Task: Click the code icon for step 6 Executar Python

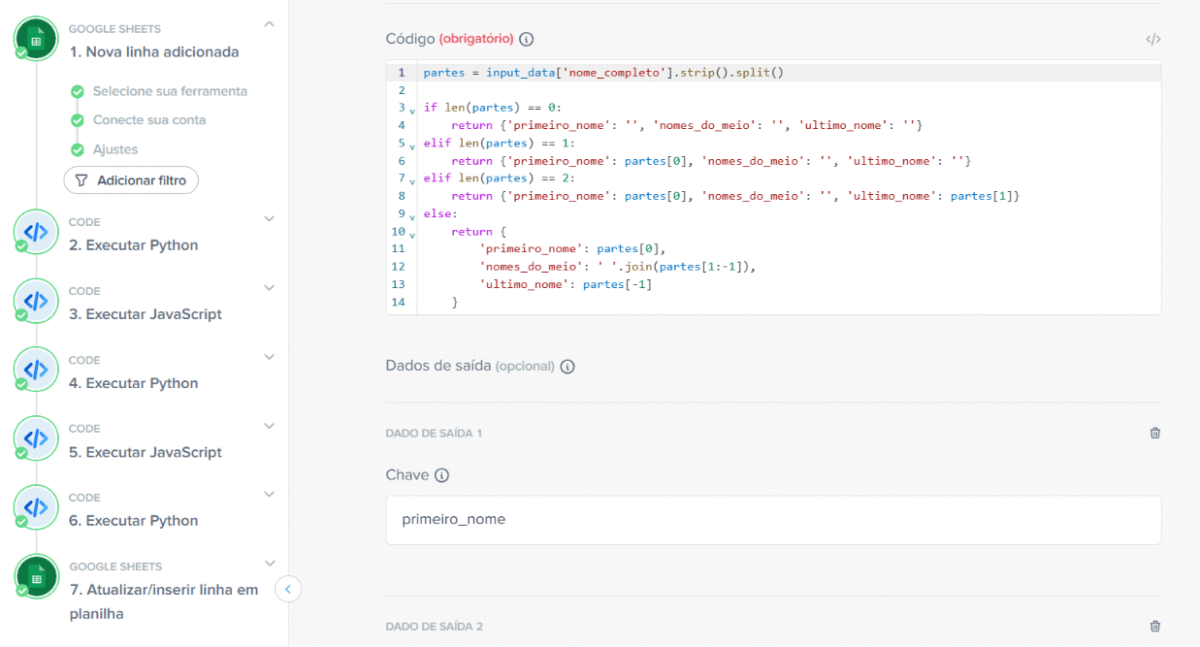Action: pyautogui.click(x=36, y=508)
